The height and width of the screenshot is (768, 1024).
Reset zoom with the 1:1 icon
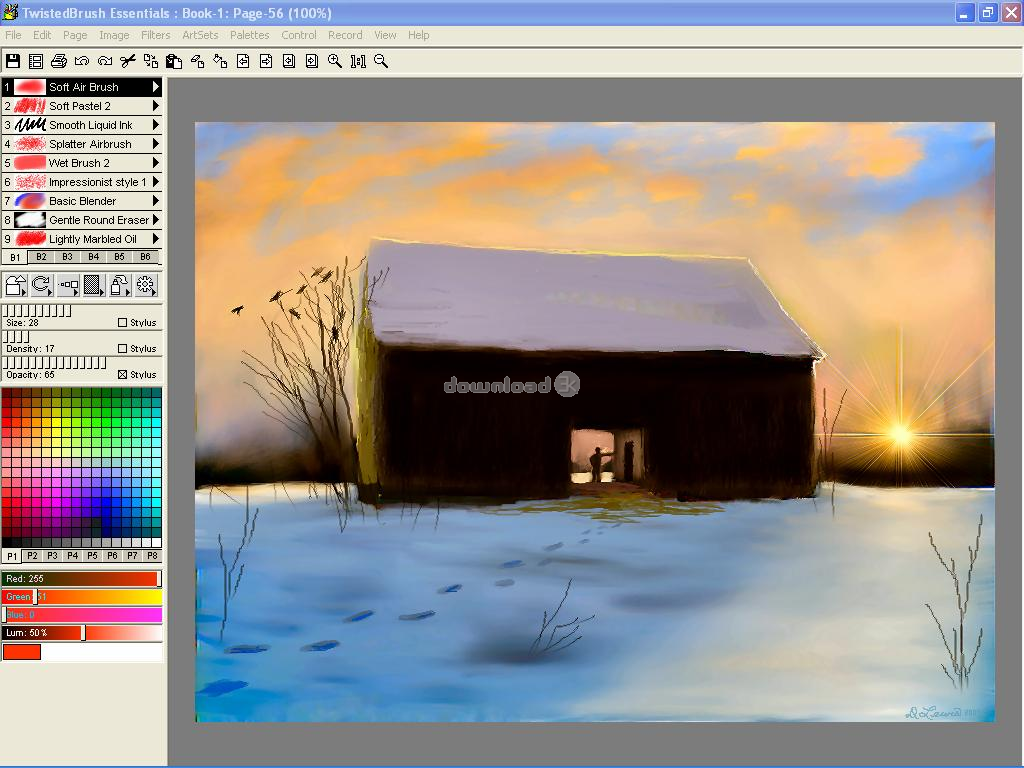click(358, 61)
